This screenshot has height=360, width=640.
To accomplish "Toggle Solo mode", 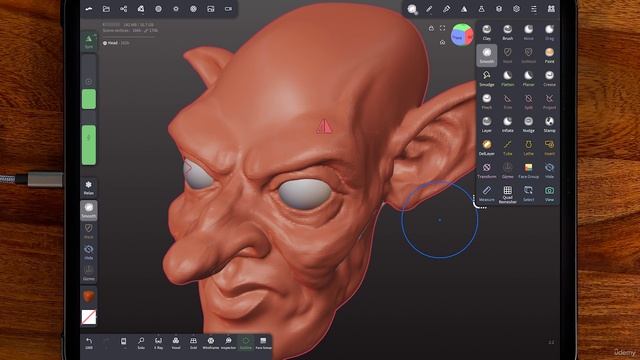I will pyautogui.click(x=141, y=343).
